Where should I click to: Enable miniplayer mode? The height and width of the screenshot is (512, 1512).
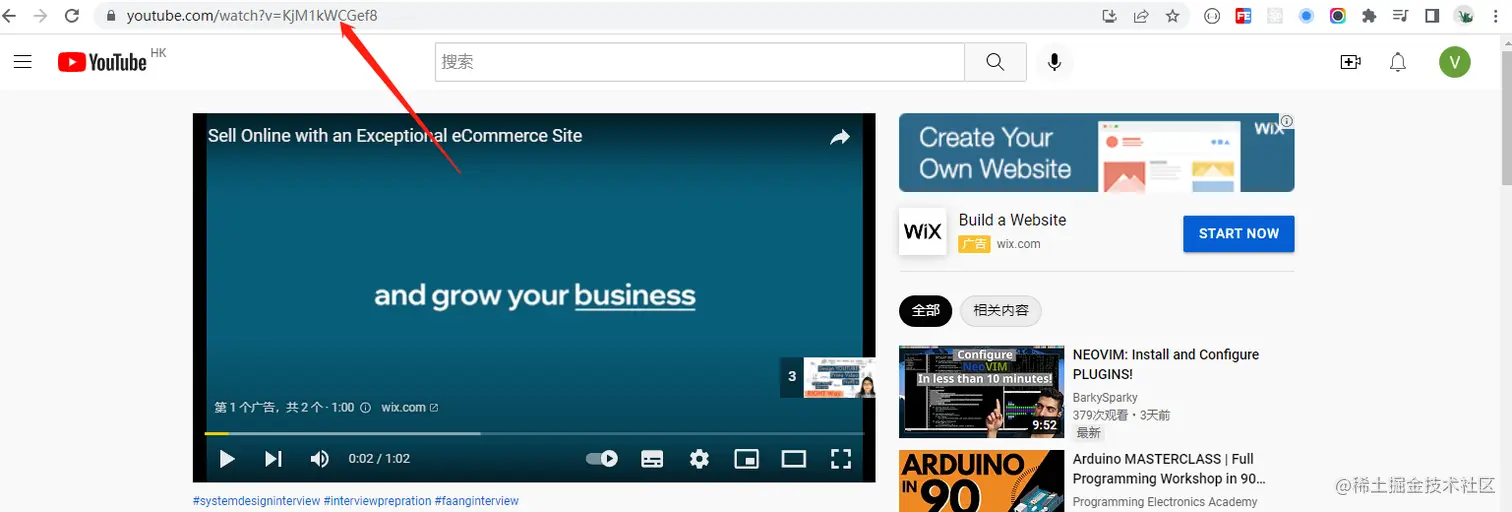coord(747,459)
